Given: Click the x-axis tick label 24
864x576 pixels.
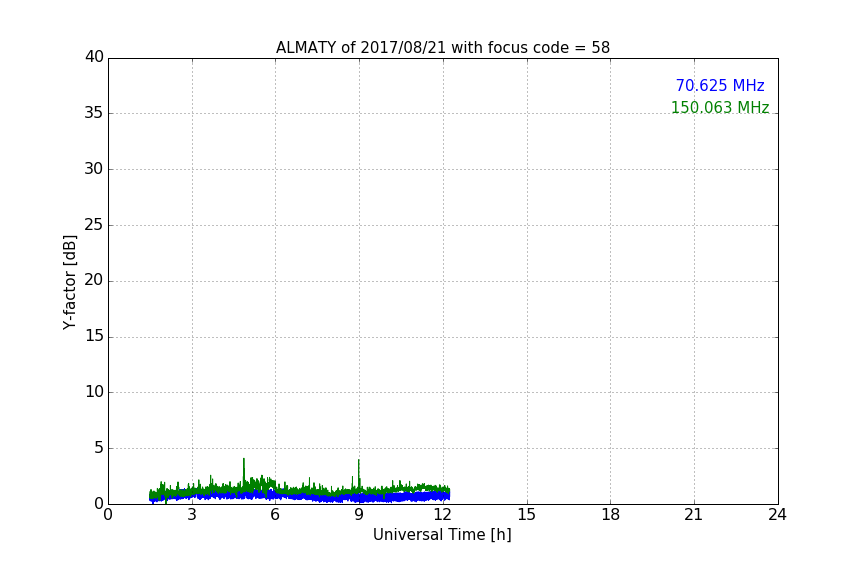Looking at the screenshot, I should [x=777, y=515].
